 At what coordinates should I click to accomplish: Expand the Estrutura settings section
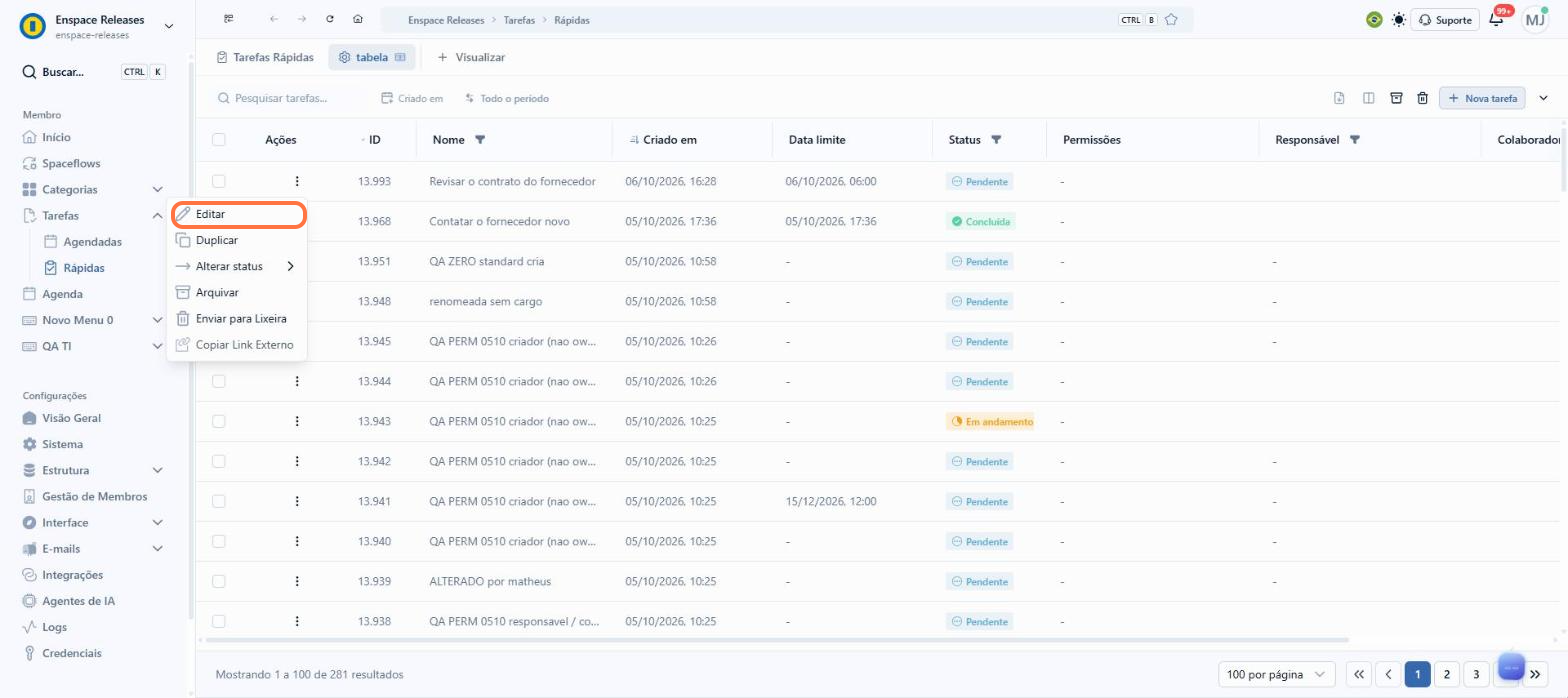pos(157,470)
